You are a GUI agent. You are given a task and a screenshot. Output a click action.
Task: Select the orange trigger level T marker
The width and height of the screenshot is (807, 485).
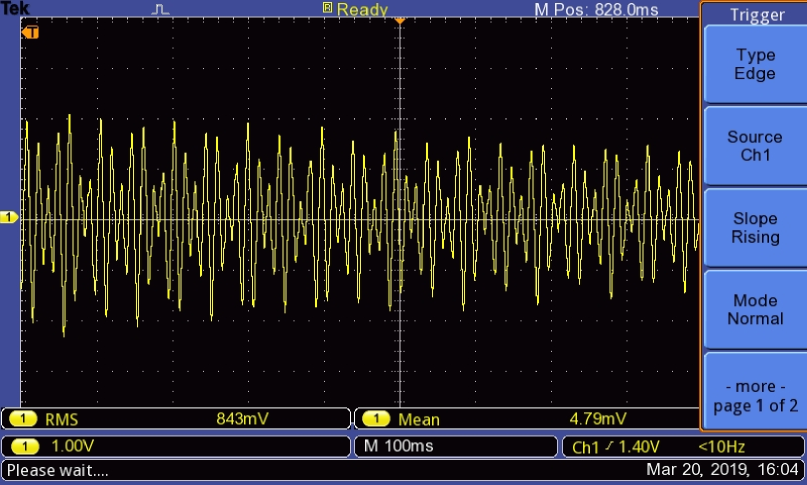31,32
